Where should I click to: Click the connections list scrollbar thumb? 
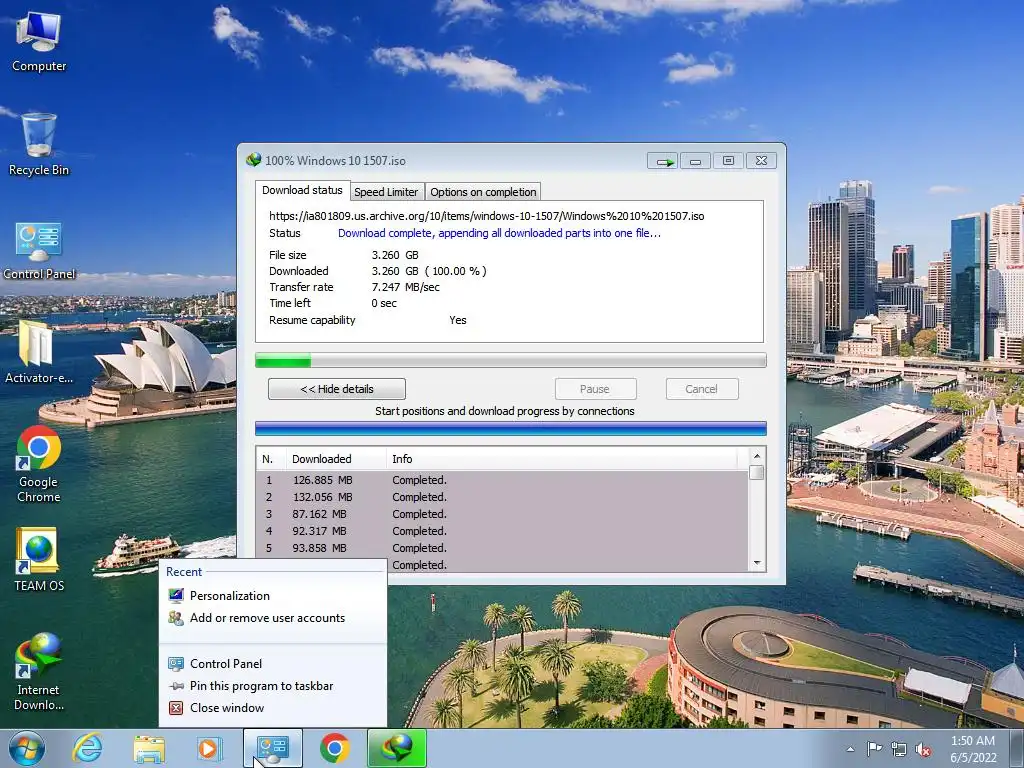pyautogui.click(x=757, y=472)
